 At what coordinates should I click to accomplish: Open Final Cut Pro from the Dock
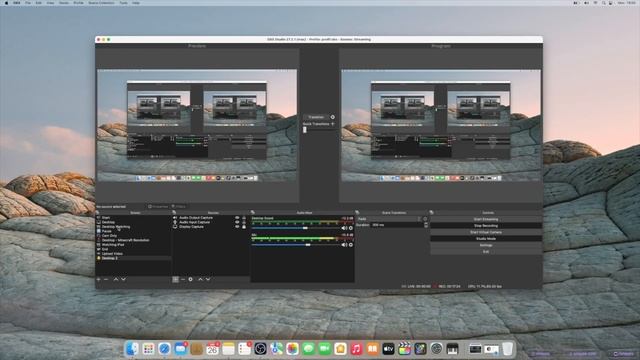[404, 349]
